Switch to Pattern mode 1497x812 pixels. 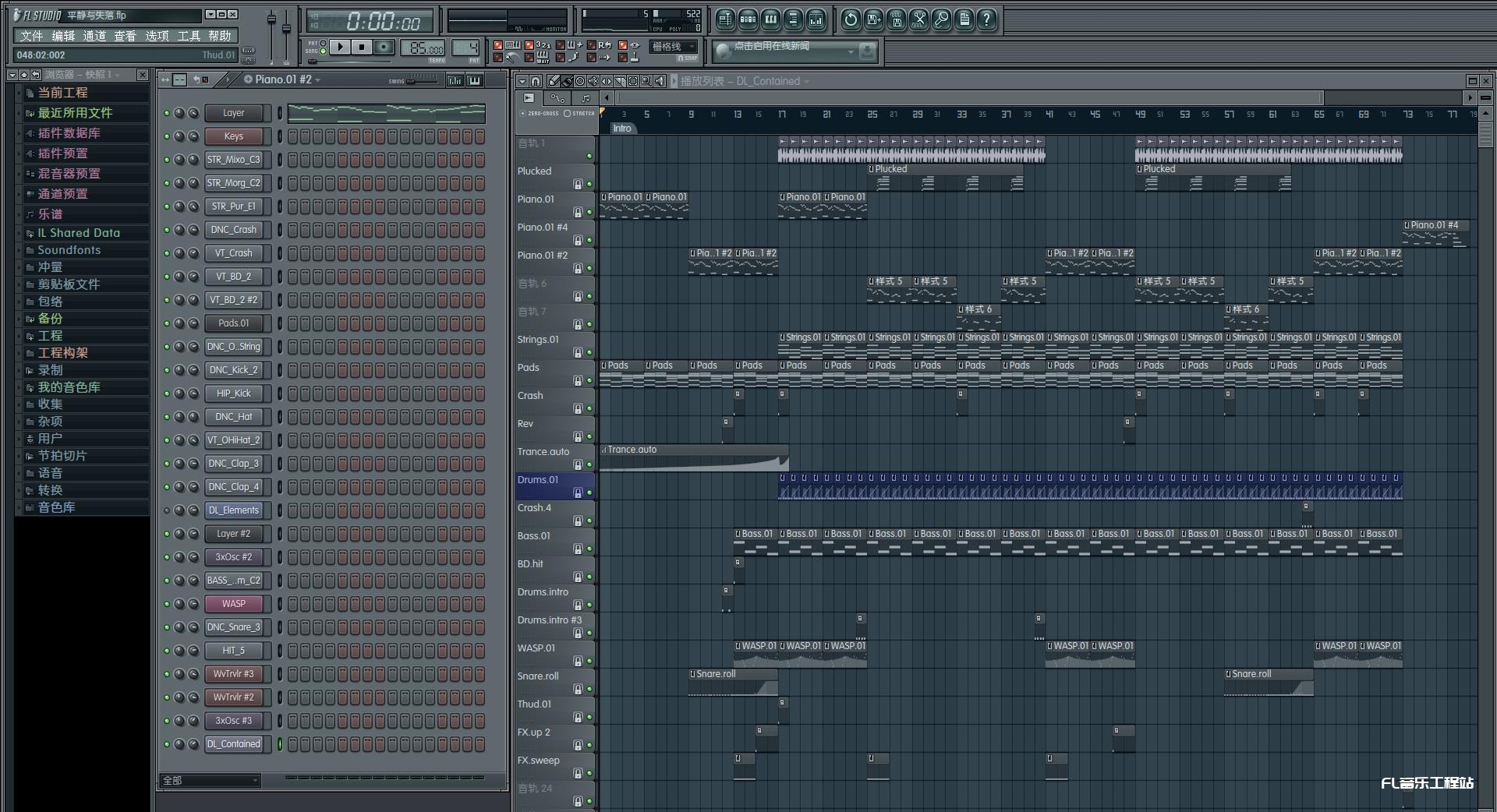(323, 44)
